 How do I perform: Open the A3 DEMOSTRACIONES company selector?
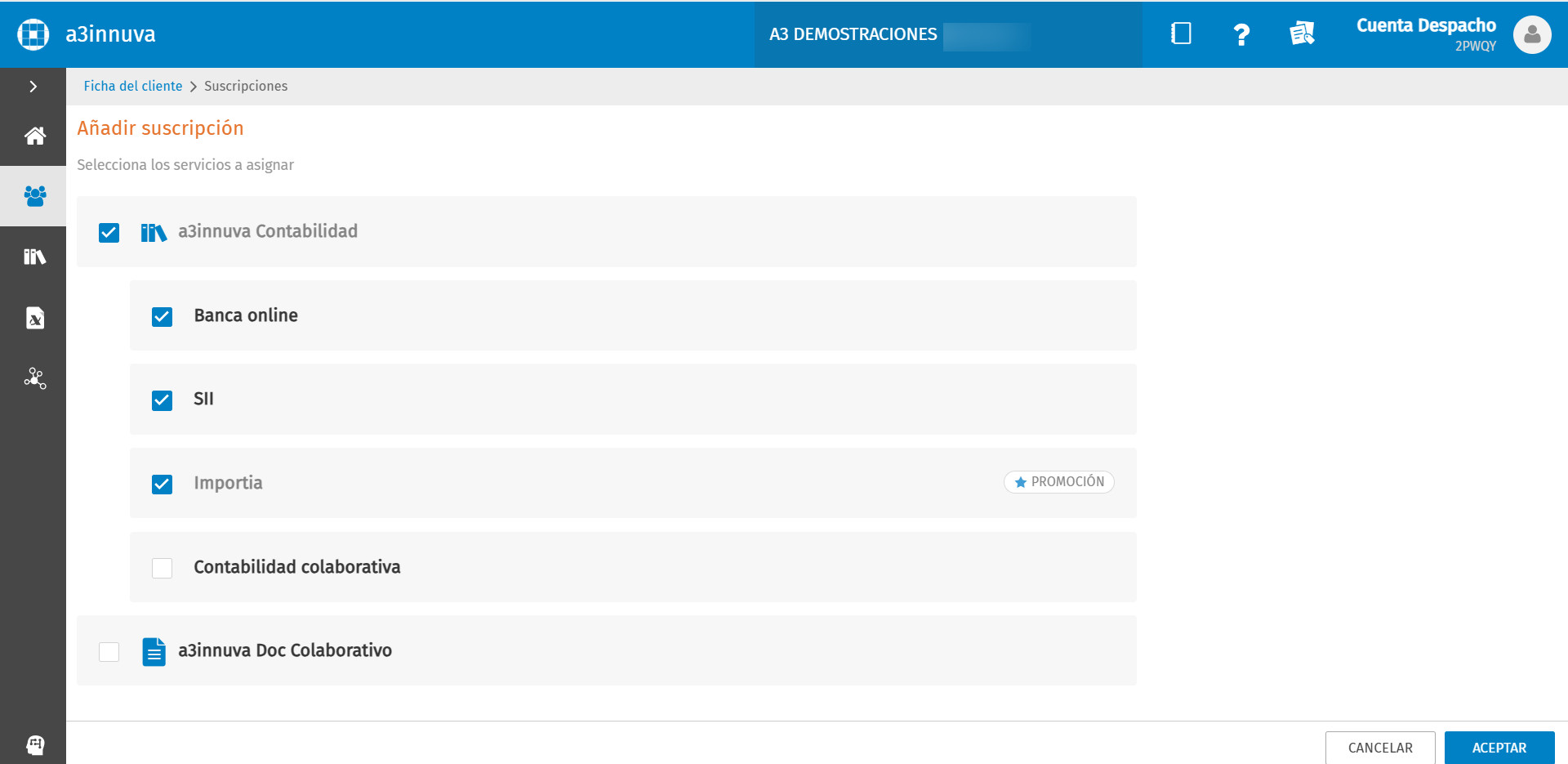(948, 34)
